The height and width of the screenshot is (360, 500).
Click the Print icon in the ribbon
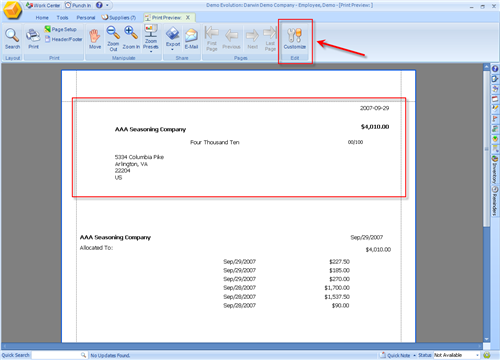[x=33, y=39]
